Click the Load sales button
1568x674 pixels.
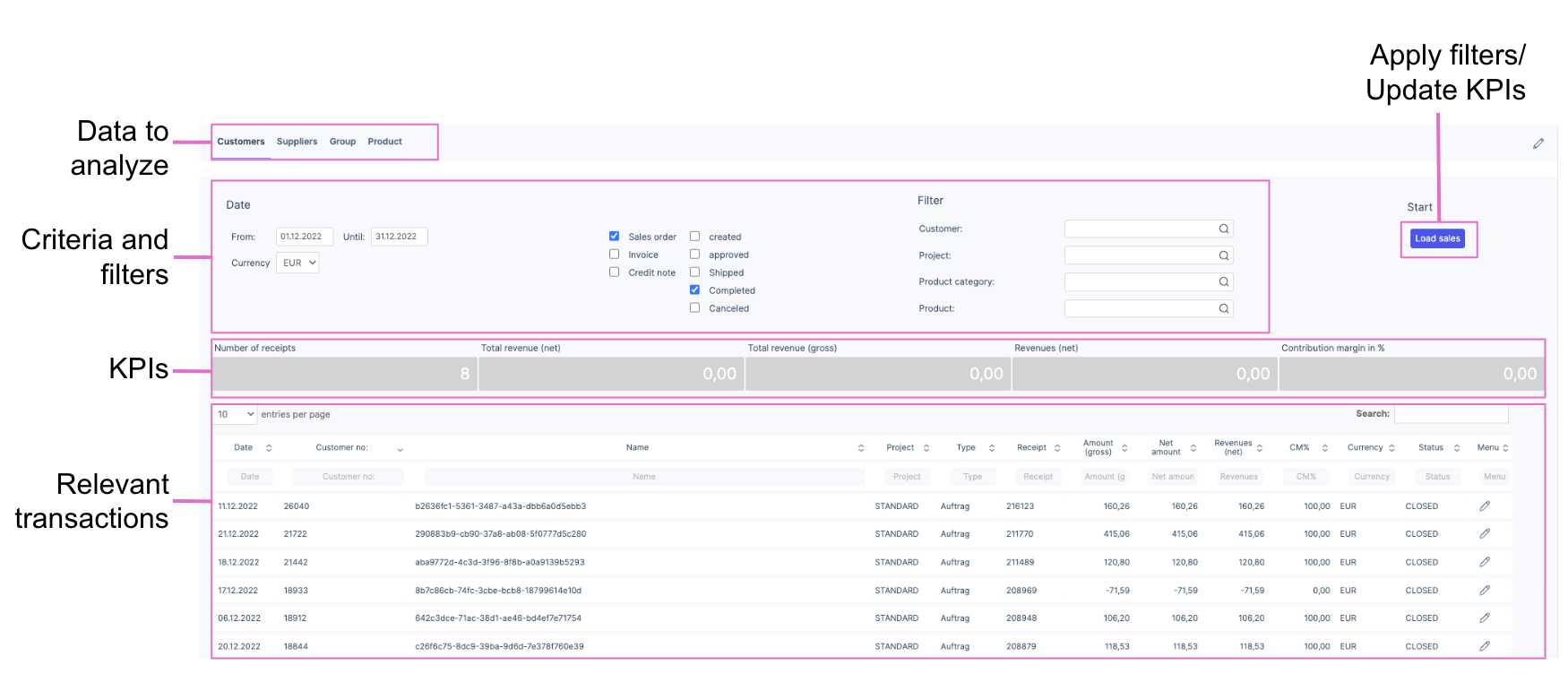click(x=1437, y=238)
